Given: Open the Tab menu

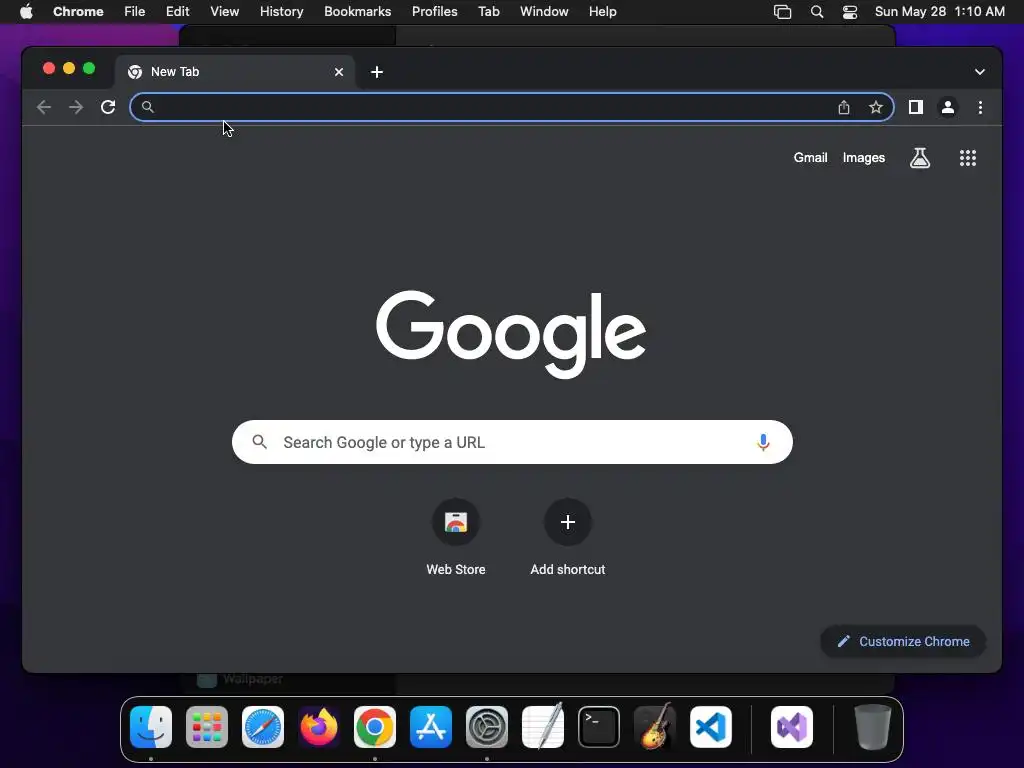Looking at the screenshot, I should (488, 12).
